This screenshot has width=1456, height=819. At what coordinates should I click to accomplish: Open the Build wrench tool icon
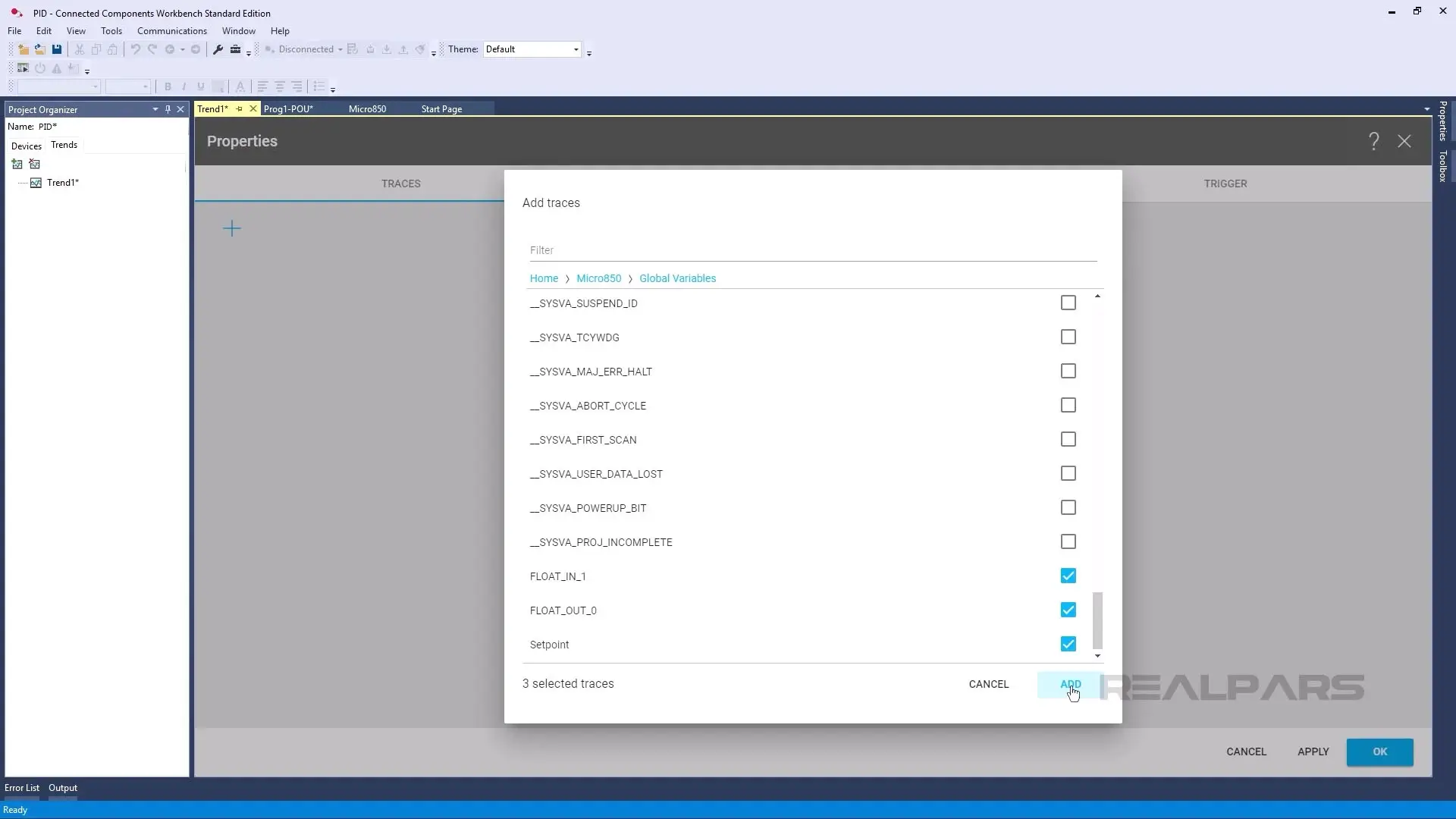coord(218,49)
